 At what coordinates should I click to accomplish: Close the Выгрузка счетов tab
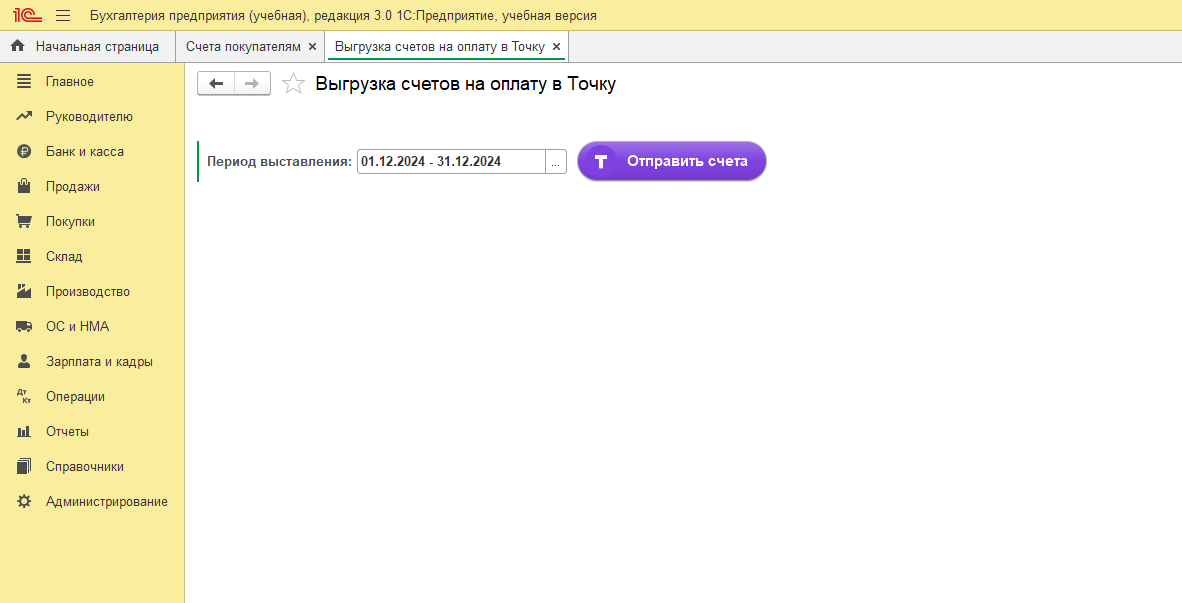[556, 46]
